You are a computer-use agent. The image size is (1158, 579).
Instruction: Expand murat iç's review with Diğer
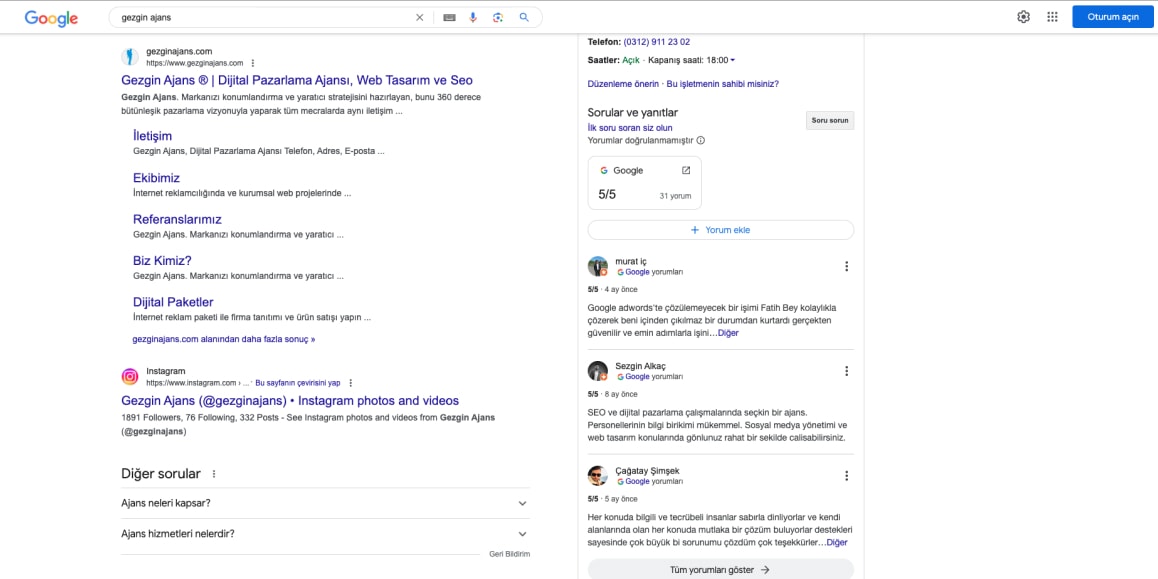728,333
